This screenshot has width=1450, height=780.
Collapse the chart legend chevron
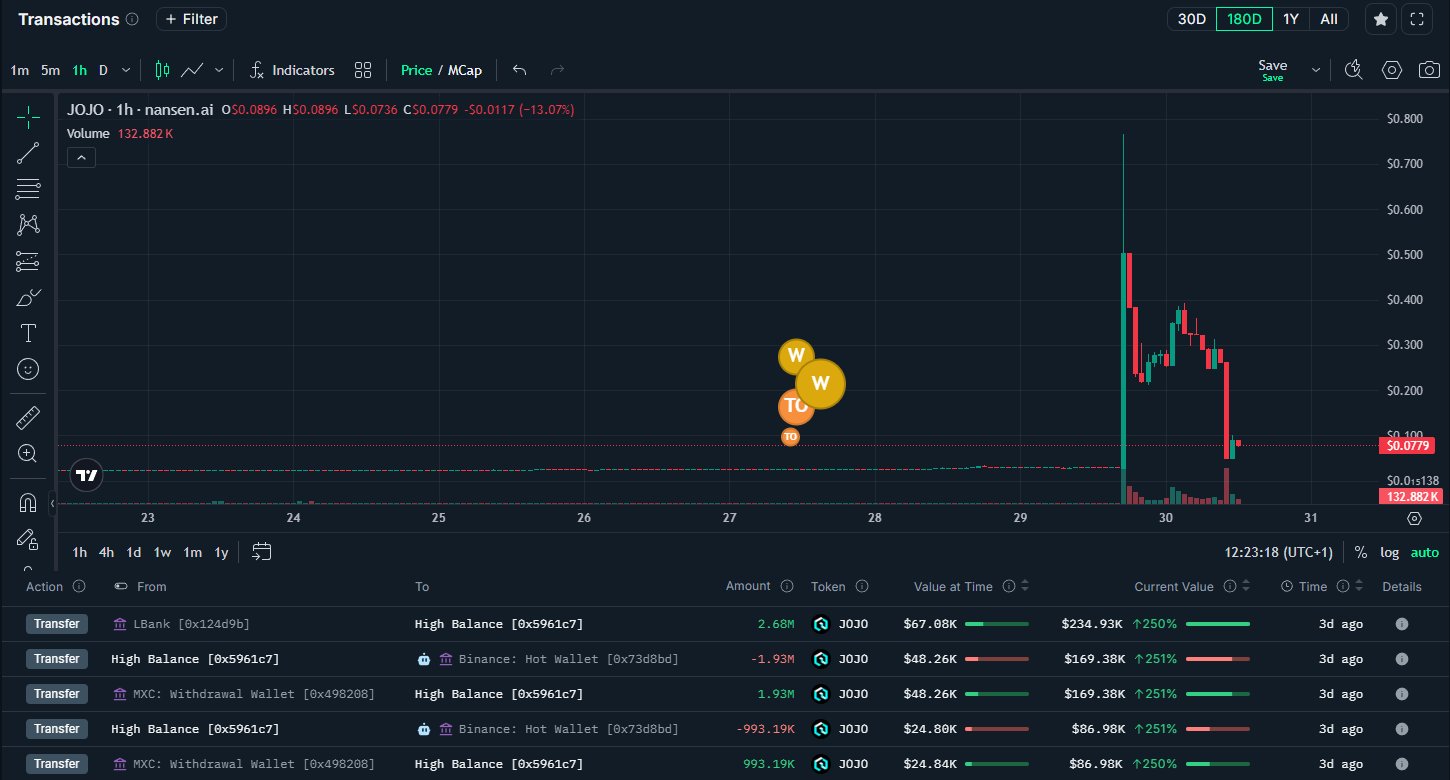tap(81, 157)
